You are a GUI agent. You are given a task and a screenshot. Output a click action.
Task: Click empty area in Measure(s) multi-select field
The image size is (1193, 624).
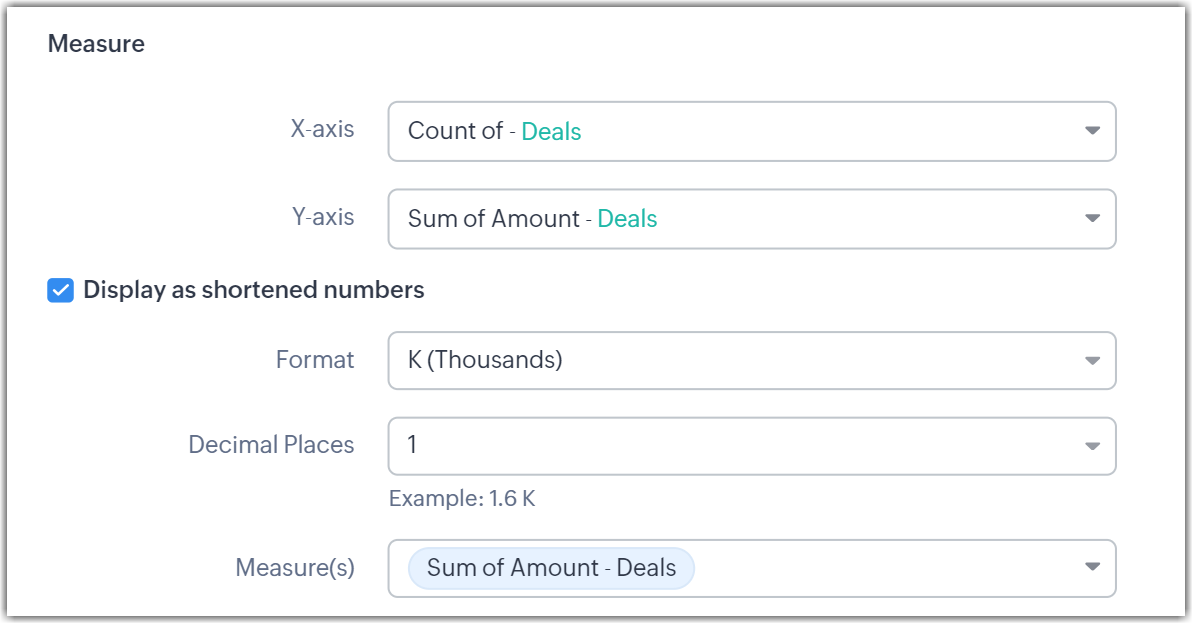click(x=880, y=568)
